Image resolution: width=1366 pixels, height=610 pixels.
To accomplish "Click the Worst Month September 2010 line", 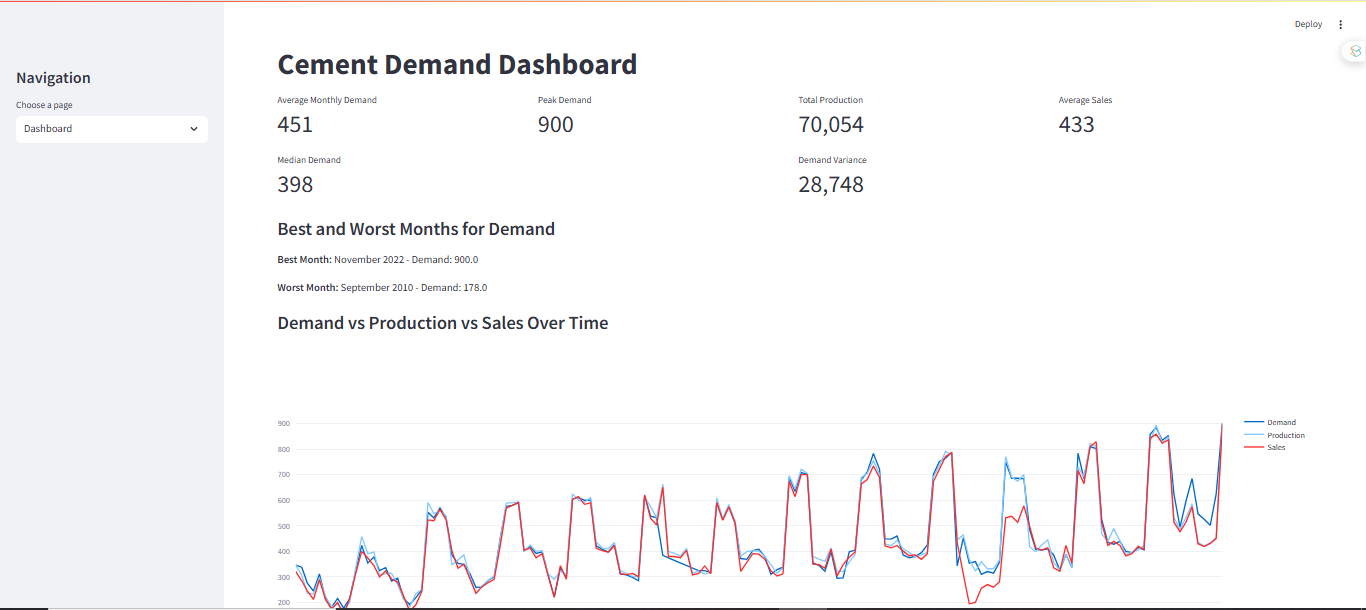I will [382, 288].
